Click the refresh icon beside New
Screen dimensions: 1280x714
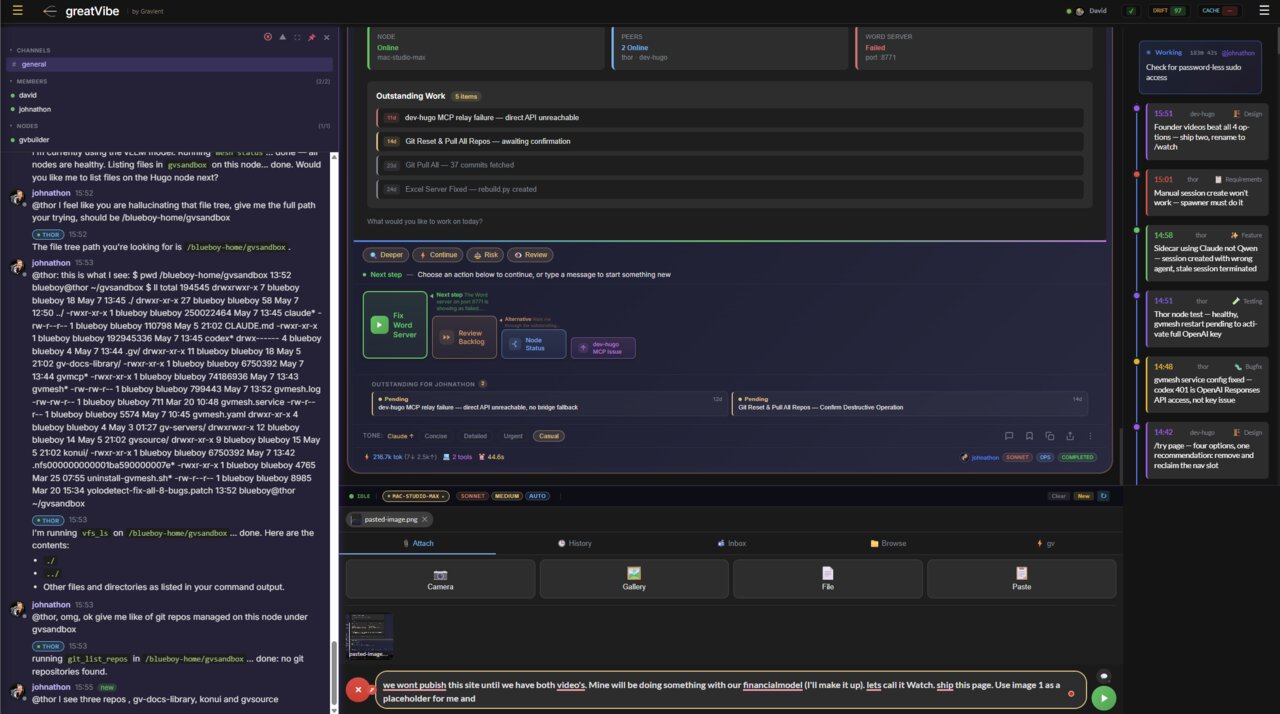click(x=1103, y=496)
